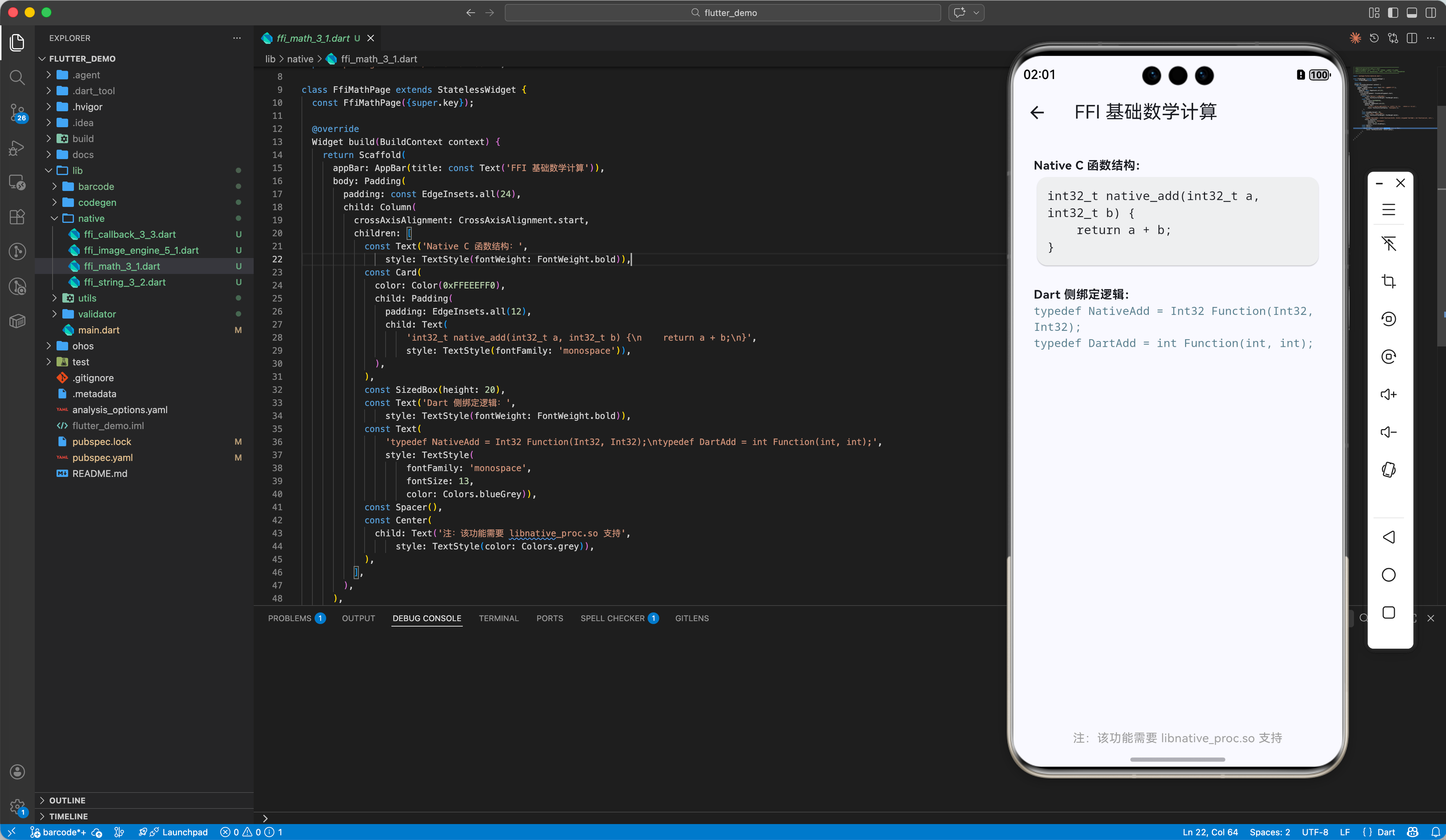Expand the OUTLINE section

pyautogui.click(x=67, y=801)
